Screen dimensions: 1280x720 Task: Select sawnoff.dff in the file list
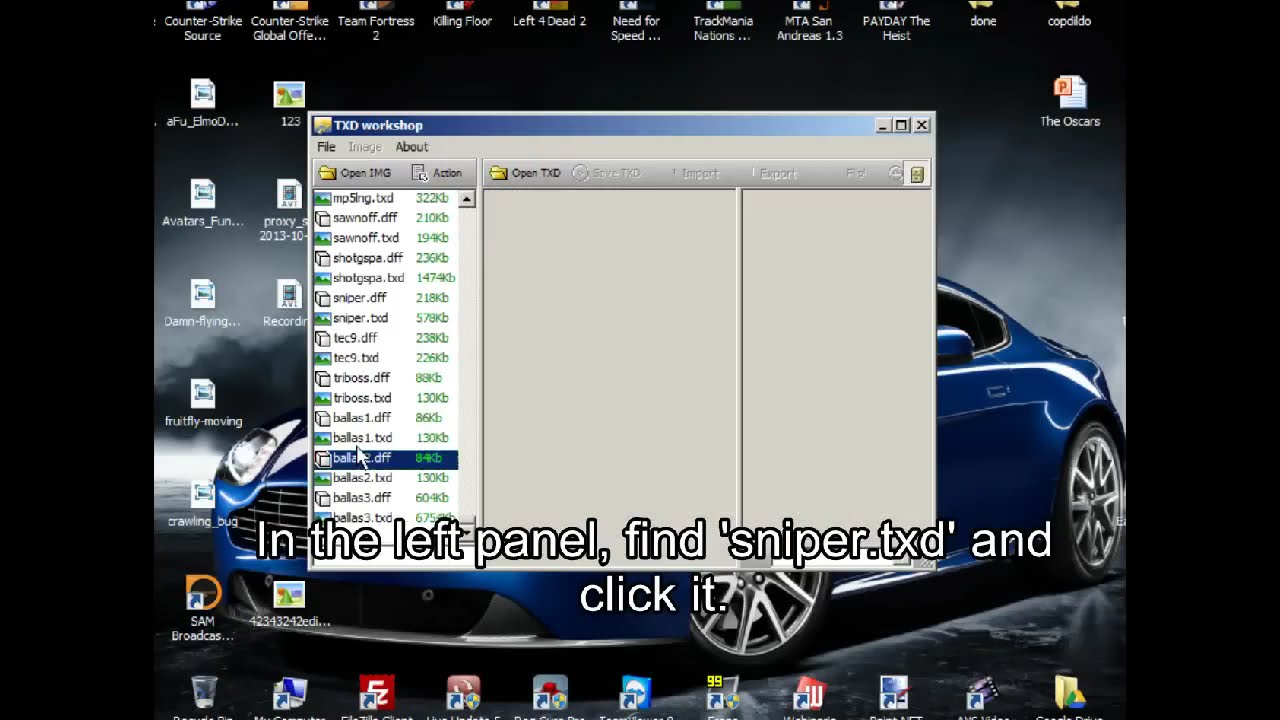pos(386,218)
